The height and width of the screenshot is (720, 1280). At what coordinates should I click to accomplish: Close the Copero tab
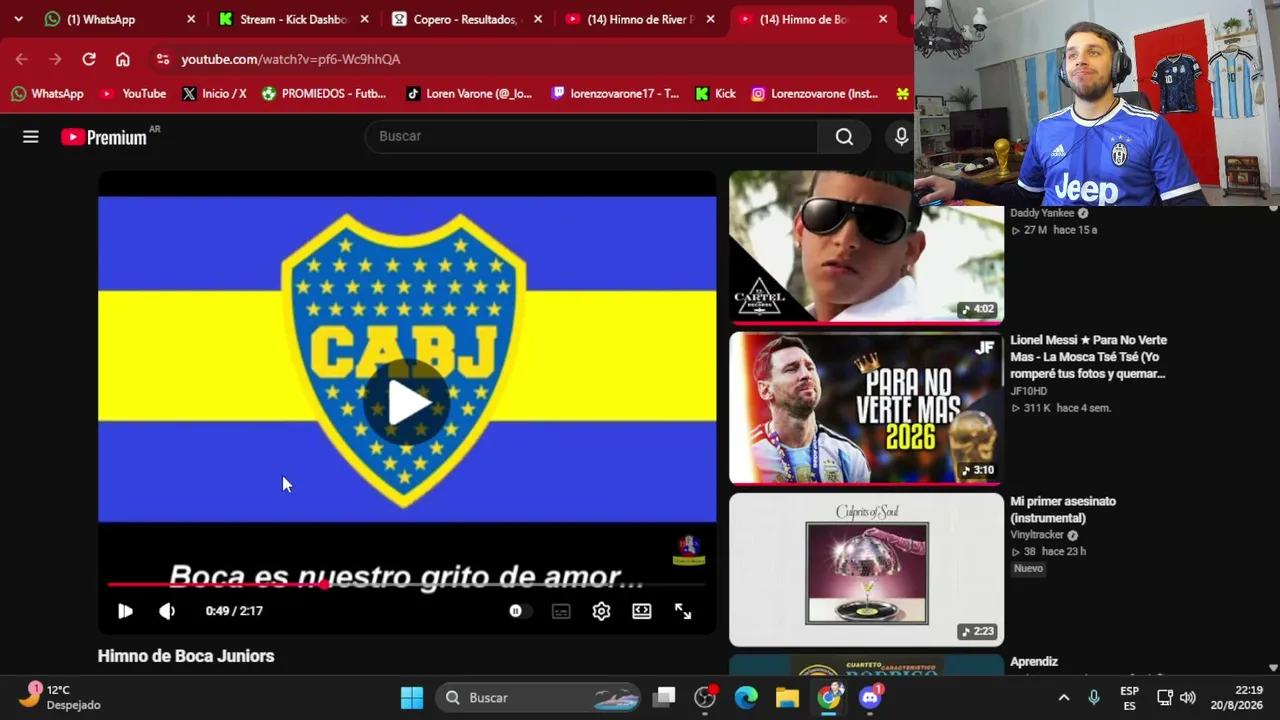(538, 19)
